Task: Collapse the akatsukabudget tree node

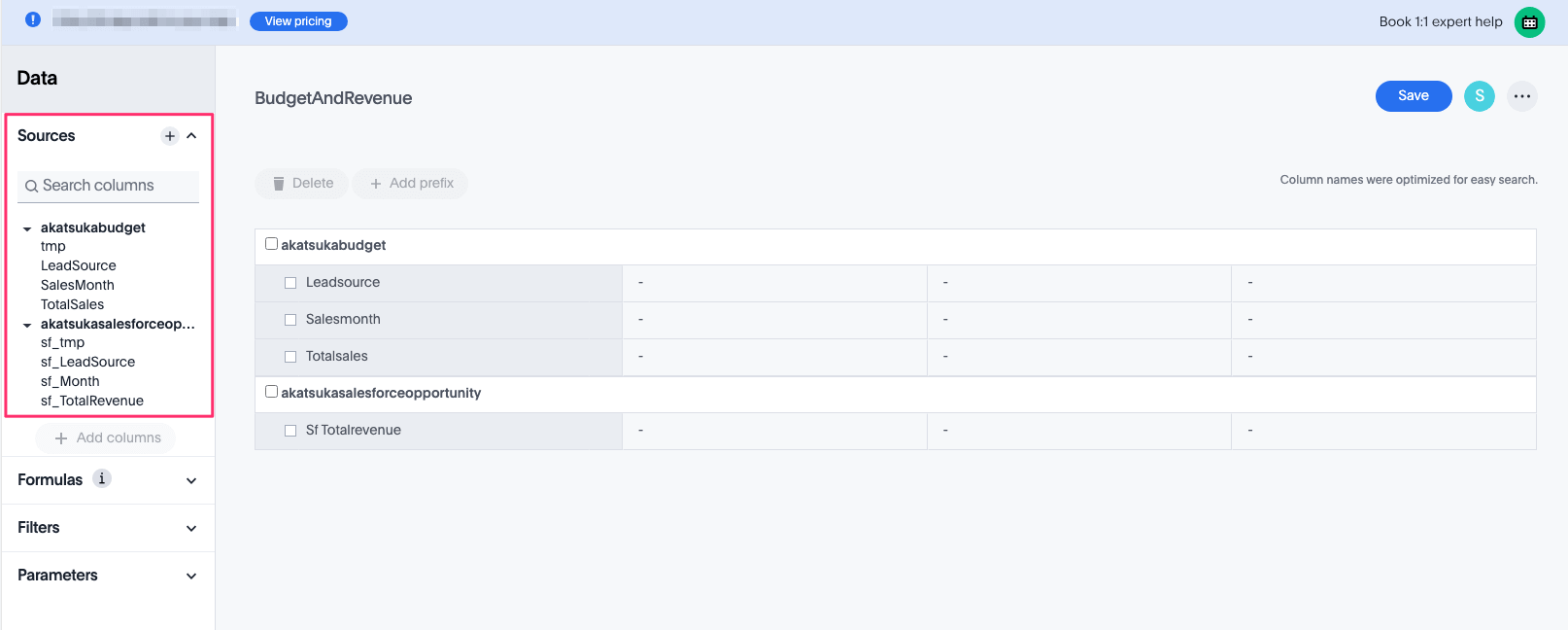Action: pos(27,228)
